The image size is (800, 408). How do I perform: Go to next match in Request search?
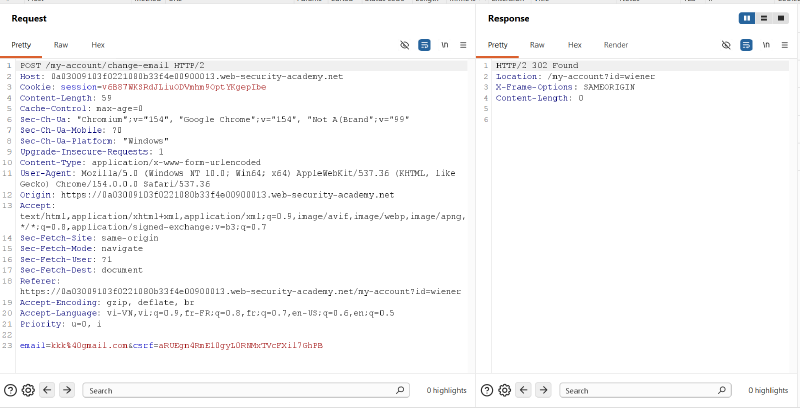(67, 390)
